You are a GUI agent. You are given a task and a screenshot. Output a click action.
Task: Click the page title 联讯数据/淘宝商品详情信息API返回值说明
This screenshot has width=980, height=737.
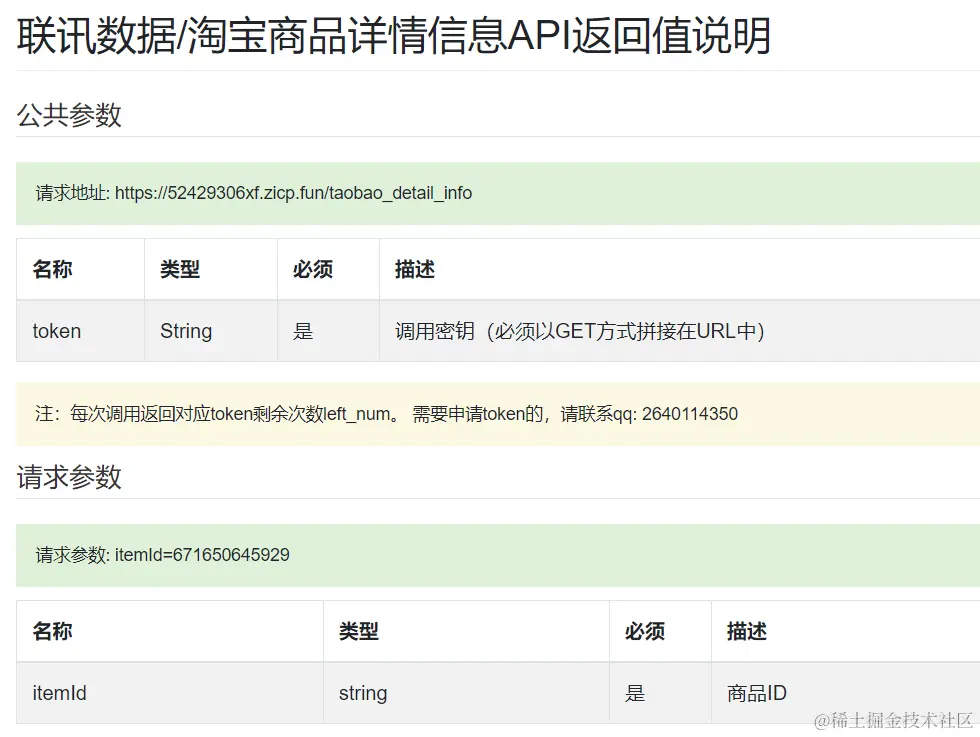[x=394, y=36]
